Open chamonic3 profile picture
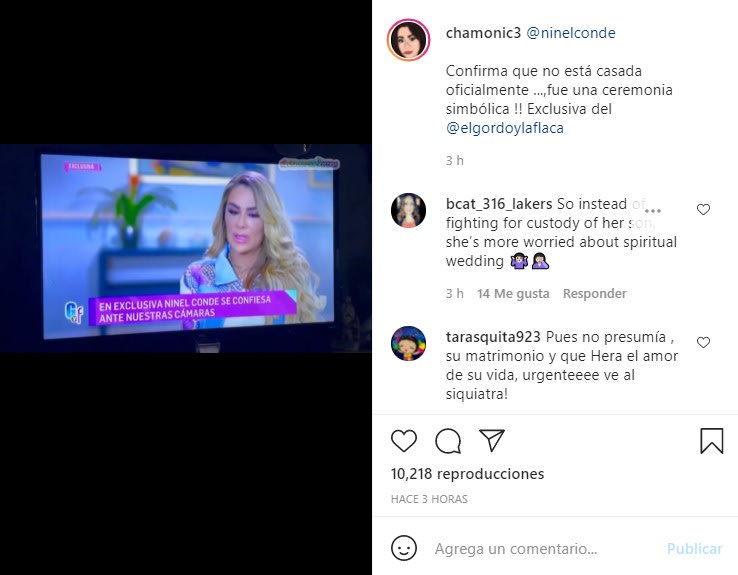The image size is (738, 575). coord(409,40)
